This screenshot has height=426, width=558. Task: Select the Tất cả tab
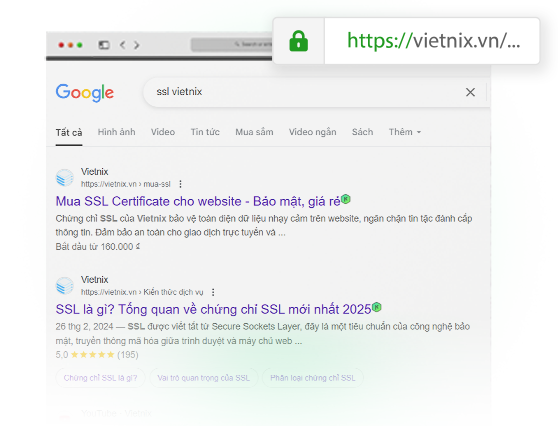pyautogui.click(x=69, y=132)
